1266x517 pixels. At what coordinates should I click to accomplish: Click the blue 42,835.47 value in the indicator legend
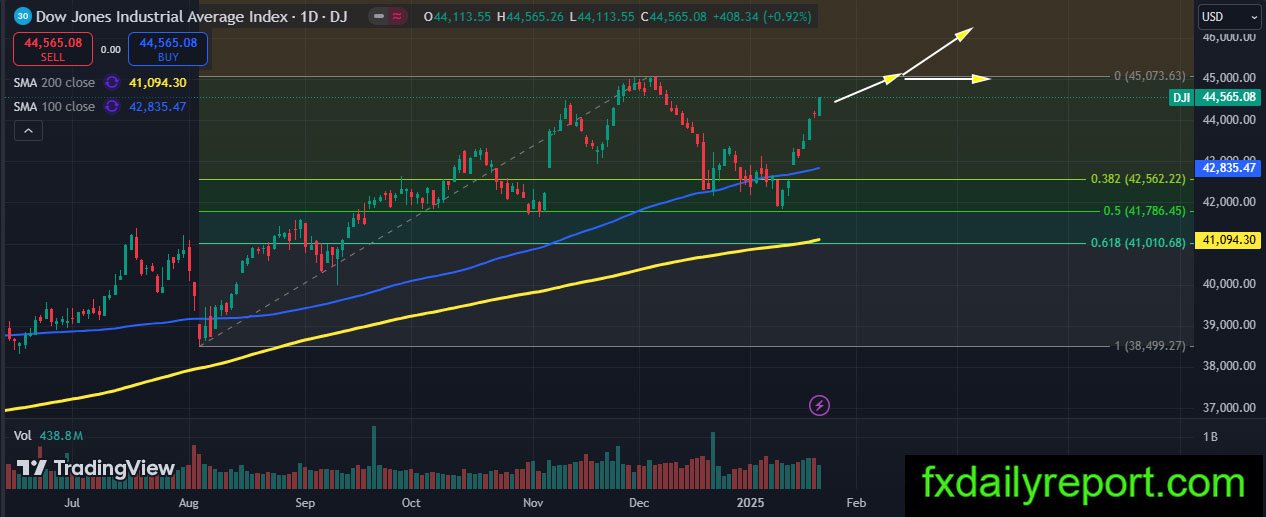pyautogui.click(x=158, y=107)
